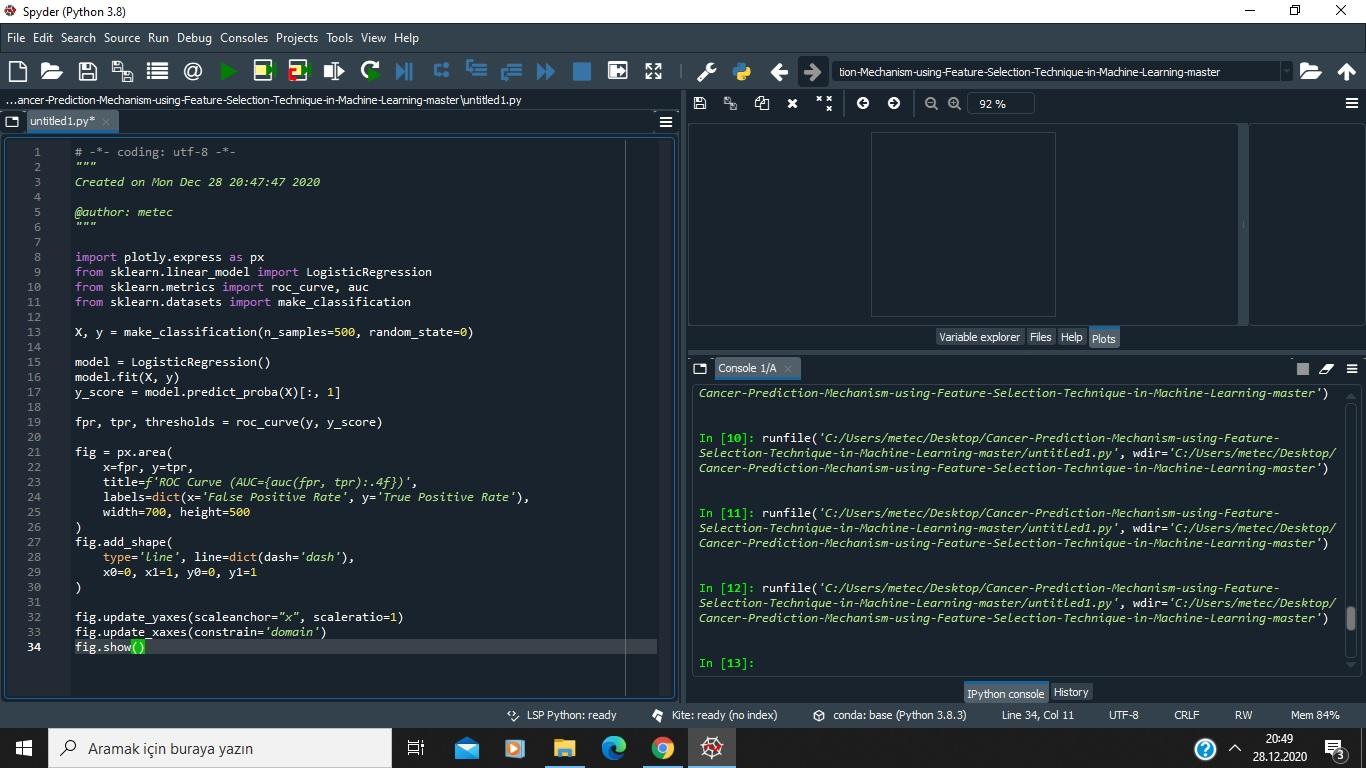Switch to the History tab
The width and height of the screenshot is (1366, 768).
tap(1070, 692)
